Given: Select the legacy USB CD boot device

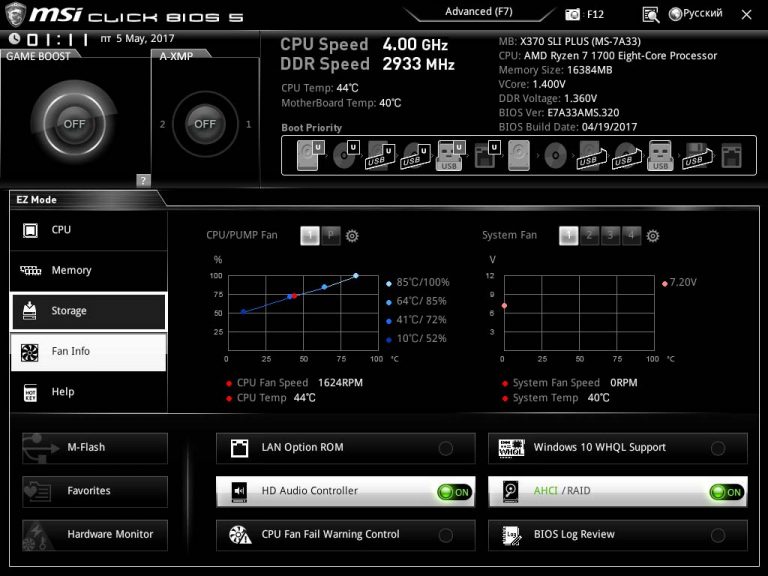Looking at the screenshot, I should (626, 156).
